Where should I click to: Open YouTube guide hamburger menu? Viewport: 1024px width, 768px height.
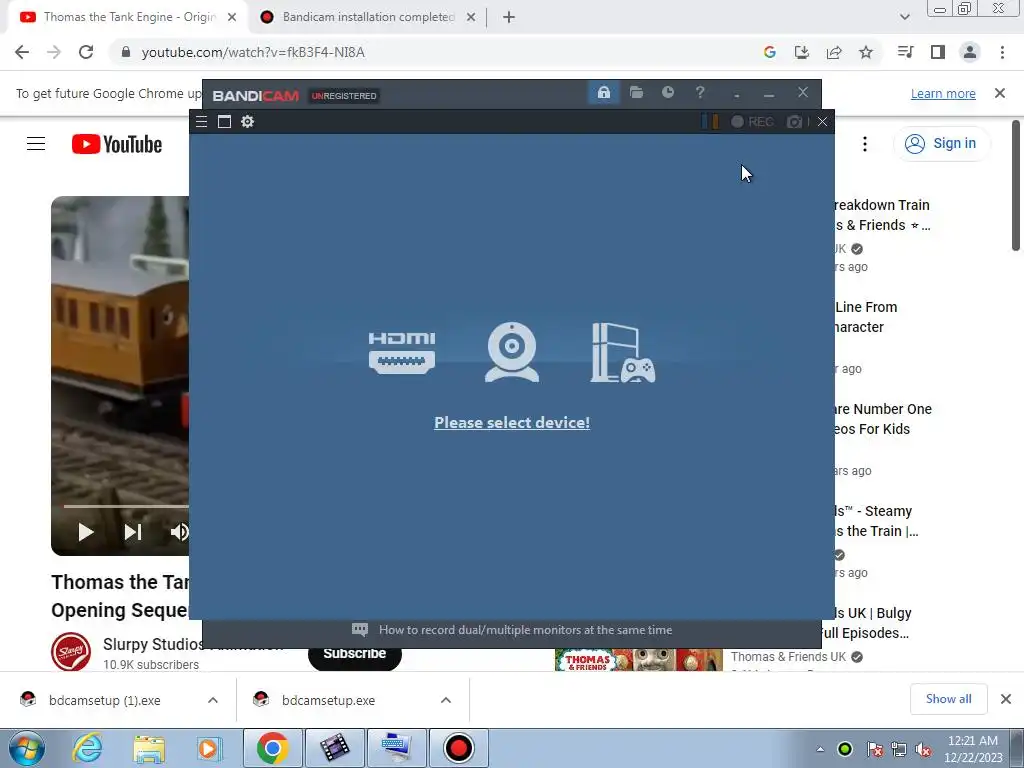(x=36, y=144)
